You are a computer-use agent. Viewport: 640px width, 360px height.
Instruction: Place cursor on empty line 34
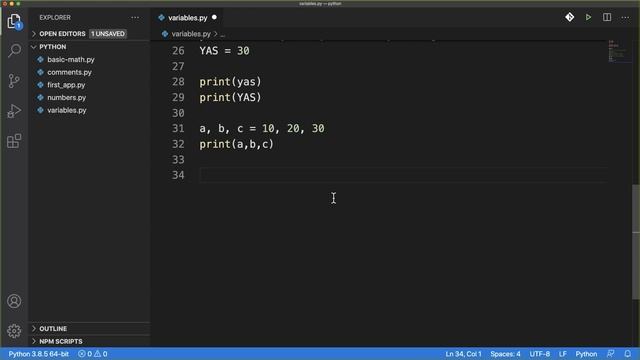pos(403,175)
